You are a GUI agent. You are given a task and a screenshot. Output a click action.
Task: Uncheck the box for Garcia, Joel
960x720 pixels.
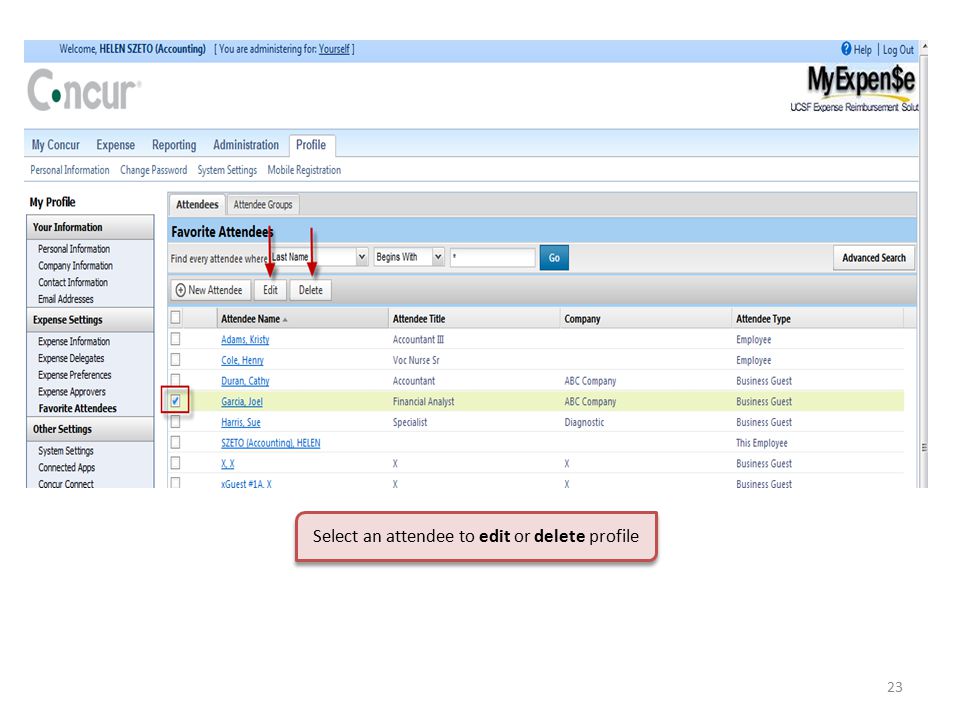click(176, 401)
